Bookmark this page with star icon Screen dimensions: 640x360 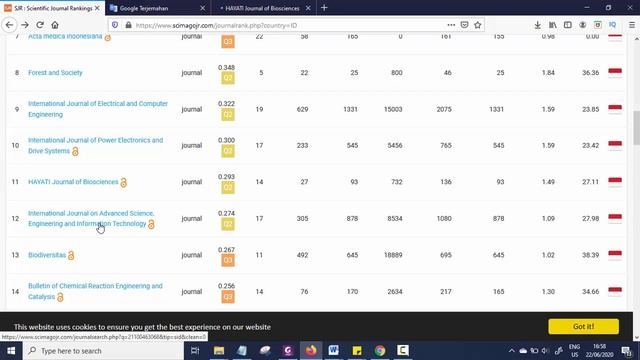(478, 25)
